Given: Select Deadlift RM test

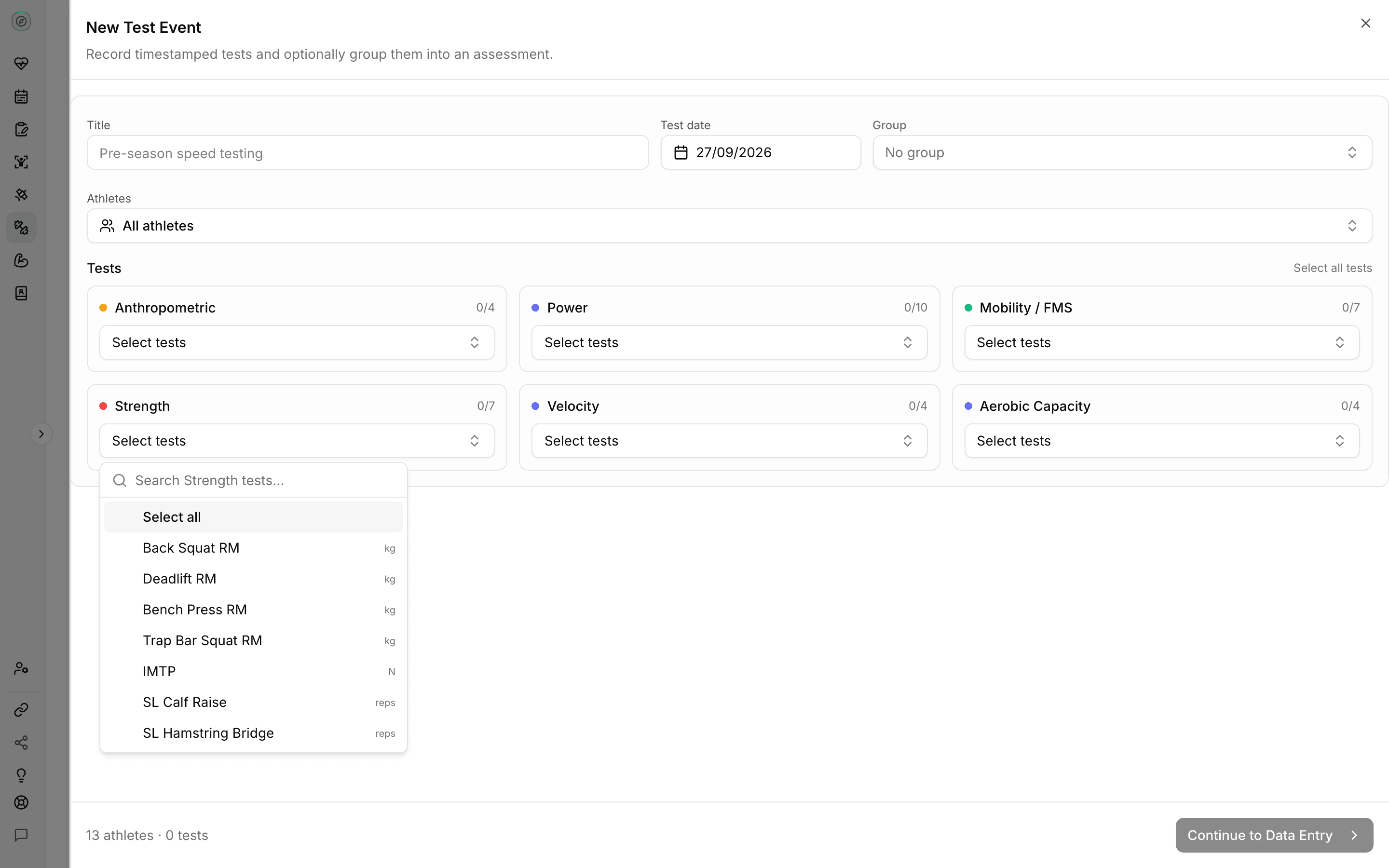Looking at the screenshot, I should 253,579.
